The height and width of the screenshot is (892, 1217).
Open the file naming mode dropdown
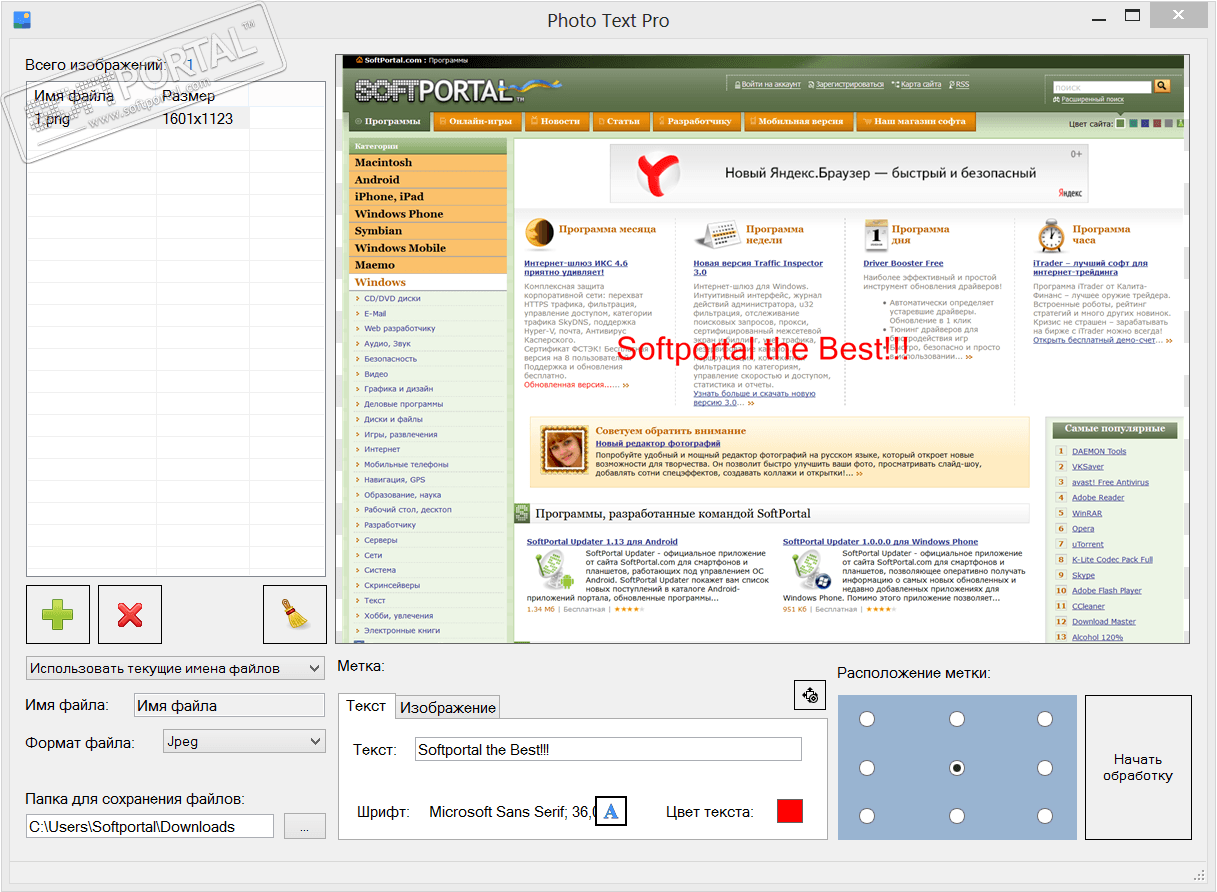pos(175,668)
